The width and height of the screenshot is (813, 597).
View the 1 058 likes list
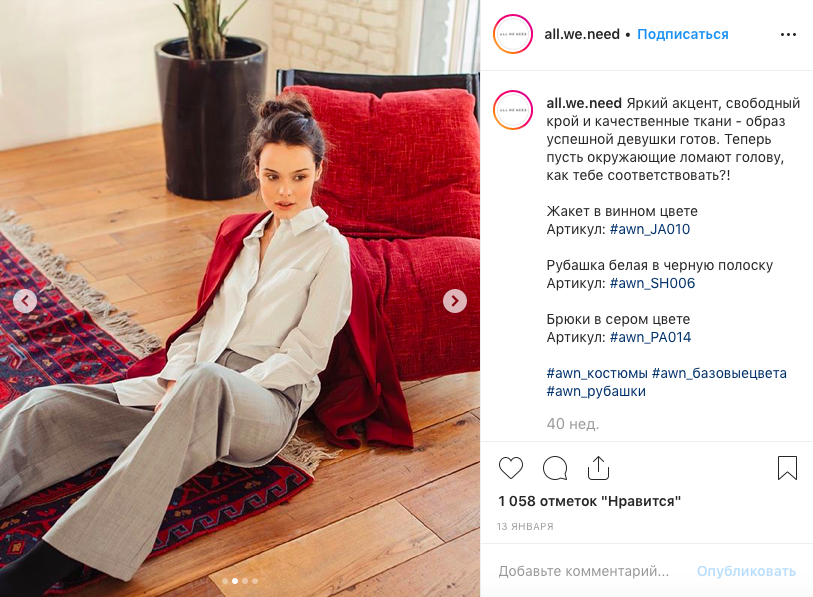pyautogui.click(x=590, y=501)
